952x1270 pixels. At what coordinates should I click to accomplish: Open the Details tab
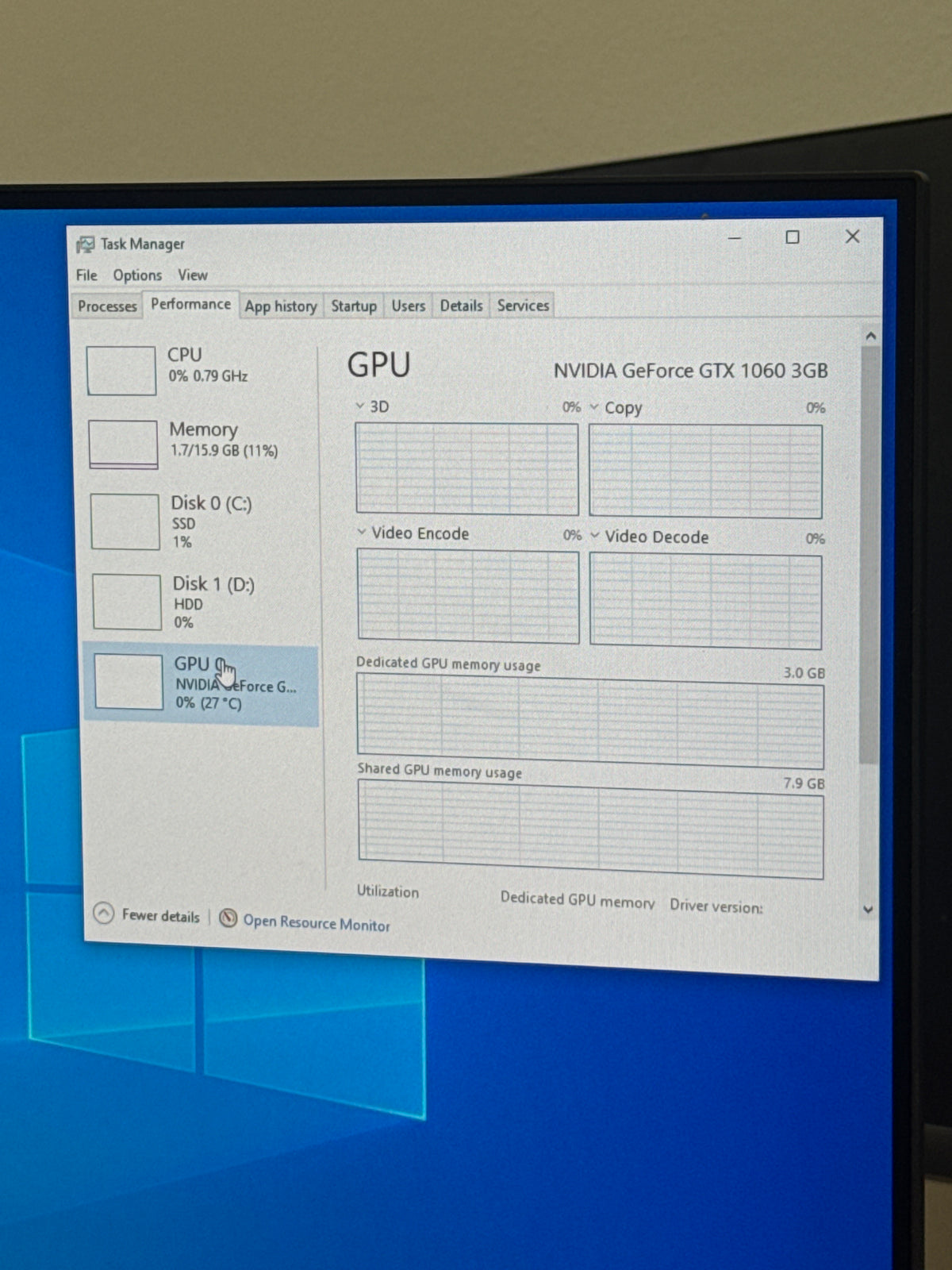[461, 306]
